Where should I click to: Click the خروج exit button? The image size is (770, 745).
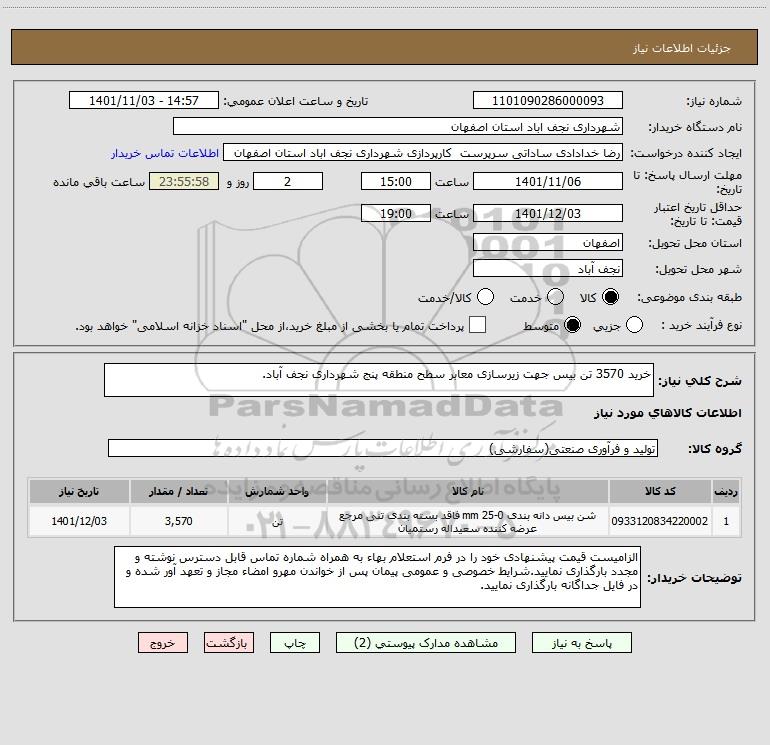(163, 643)
